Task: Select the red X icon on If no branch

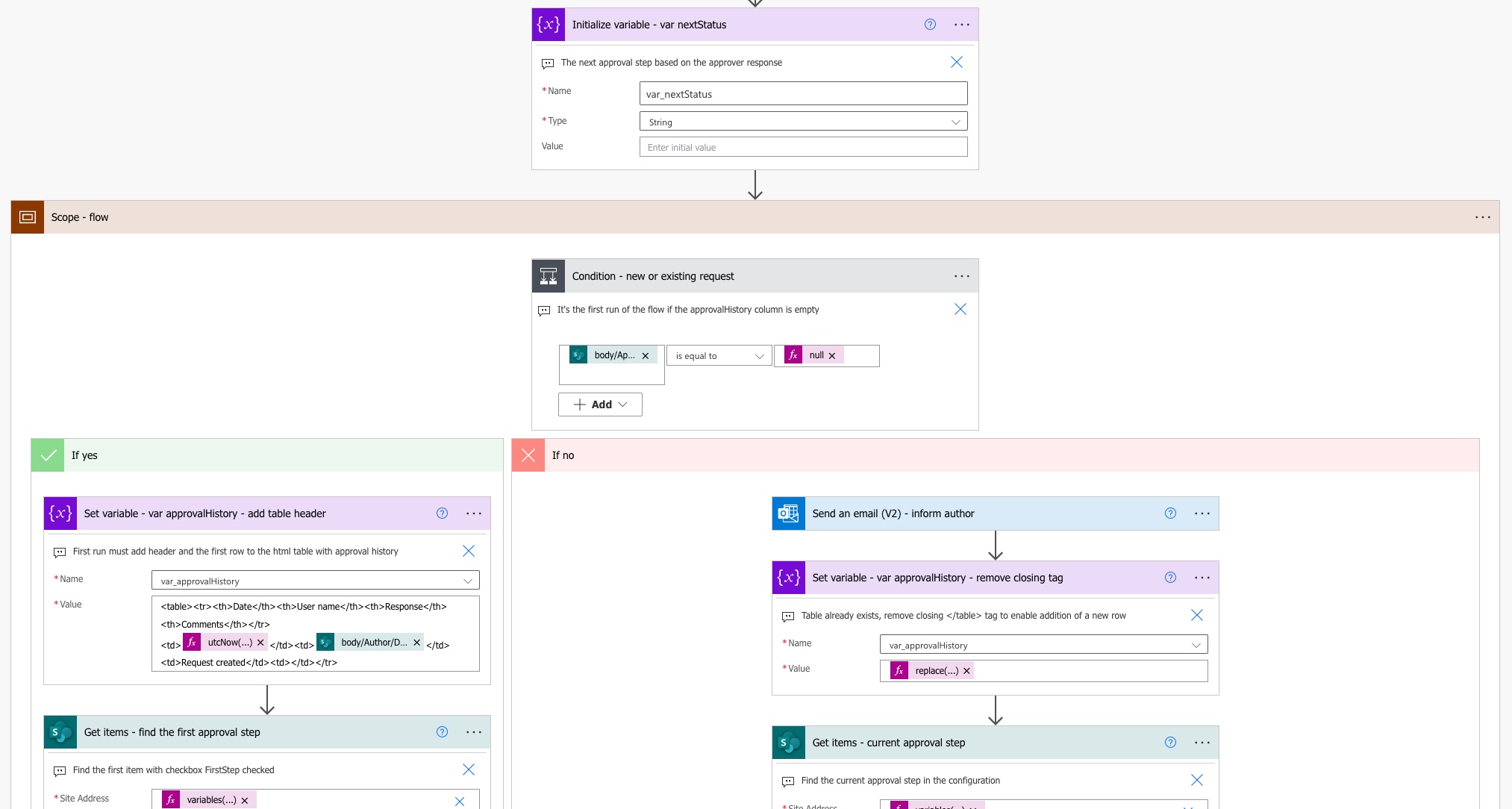Action: point(528,455)
